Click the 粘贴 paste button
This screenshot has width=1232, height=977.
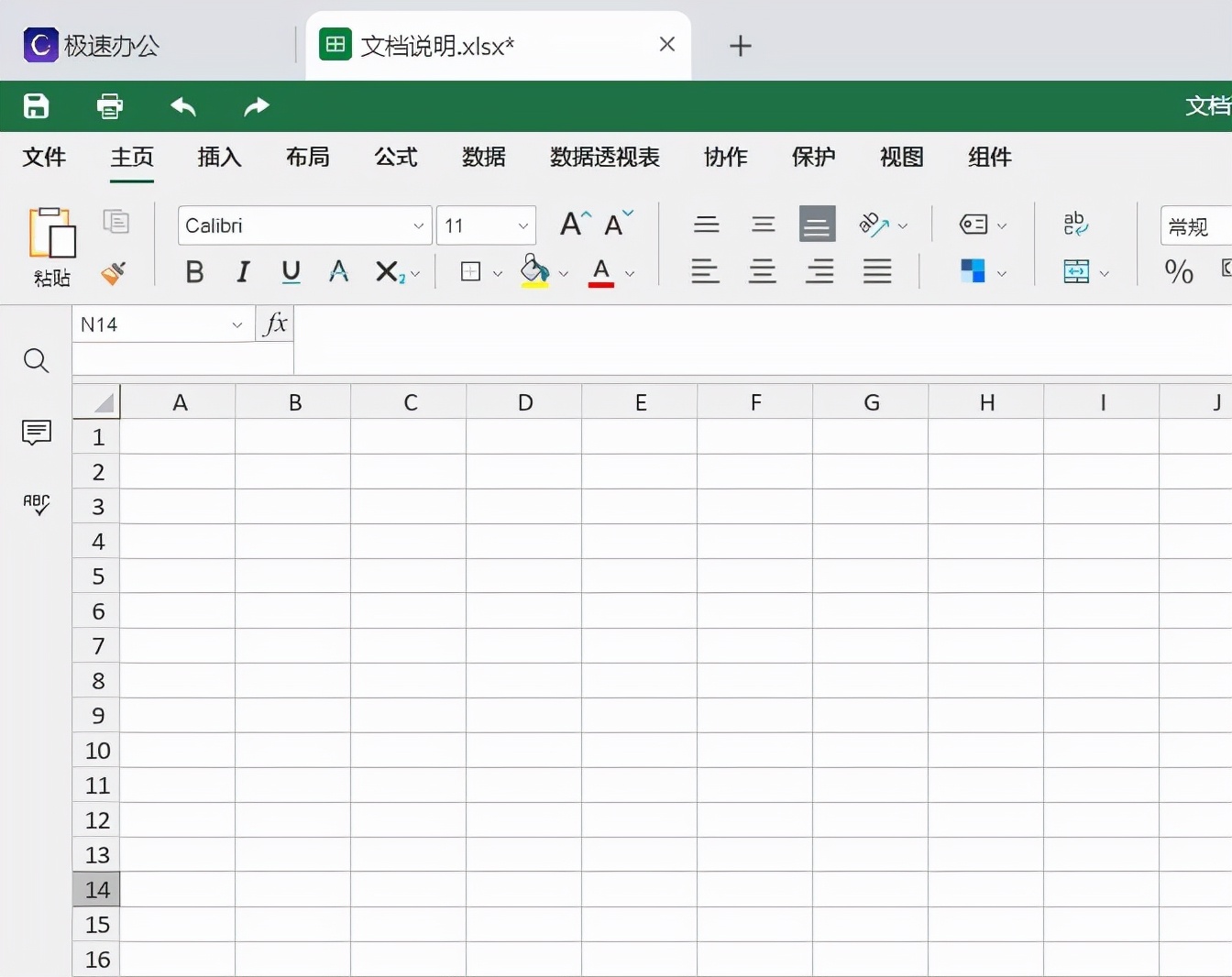click(x=51, y=246)
